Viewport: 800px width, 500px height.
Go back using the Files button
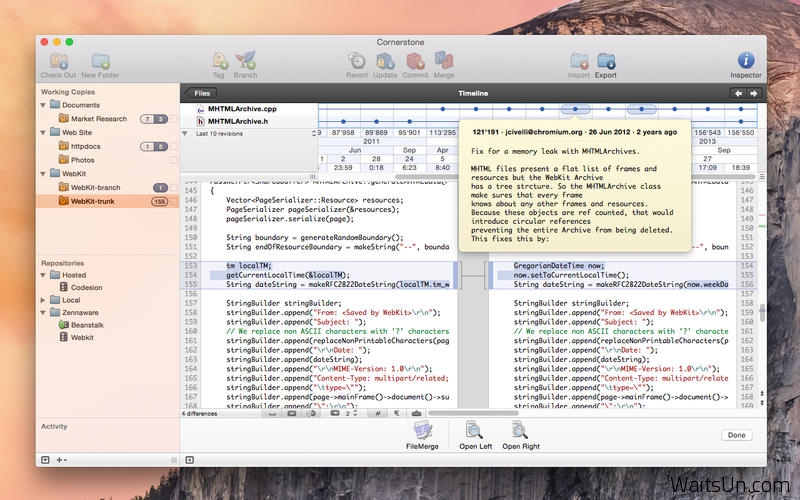pos(201,93)
